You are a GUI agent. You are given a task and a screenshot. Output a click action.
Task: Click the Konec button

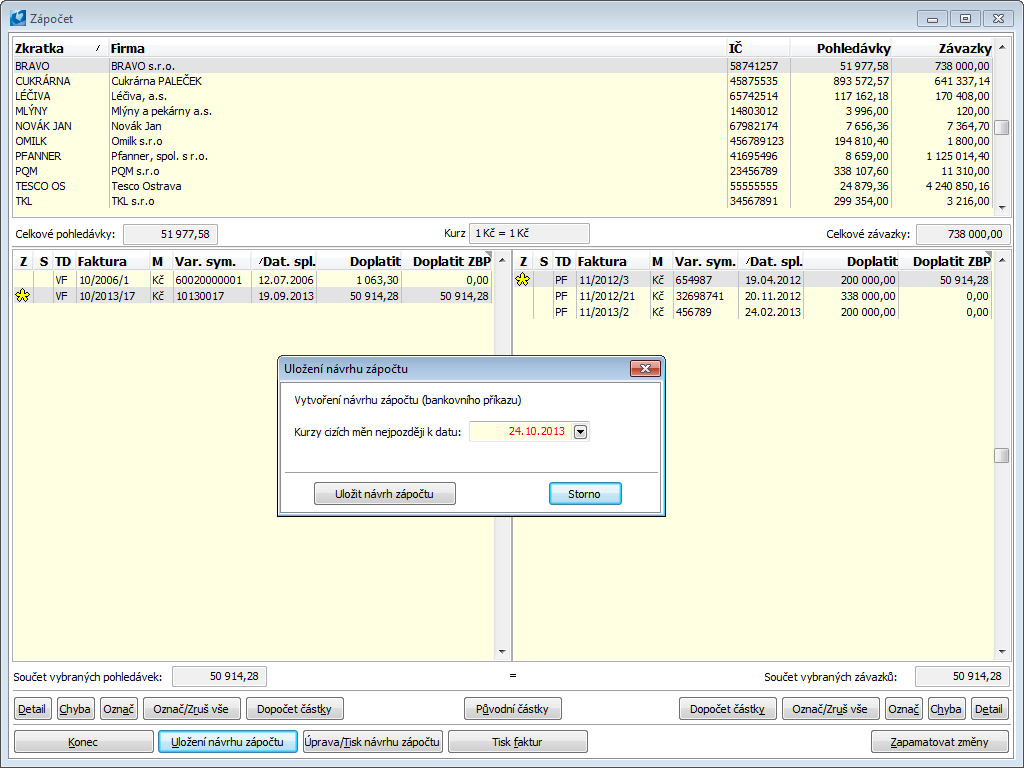click(x=84, y=742)
